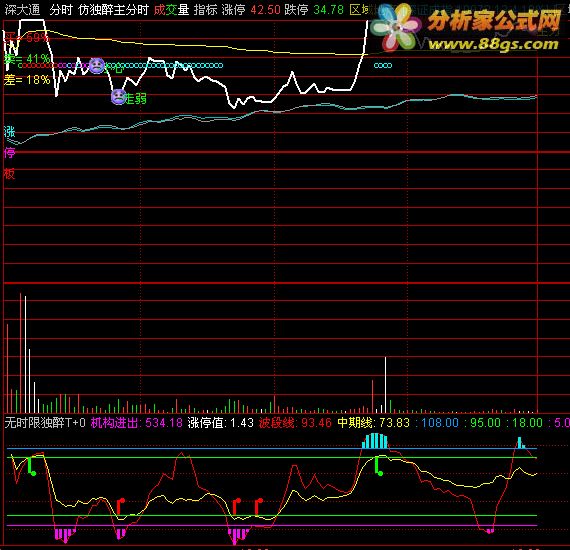Viewport: 570px width, 550px height.
Task: Click the small cyan bars at the indicator's far right
Action: (521, 443)
